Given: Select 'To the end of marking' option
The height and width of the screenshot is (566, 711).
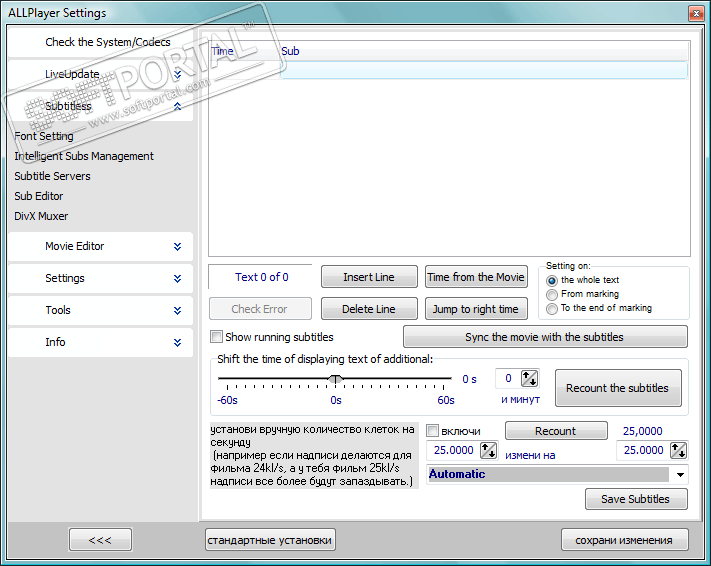Looking at the screenshot, I should [552, 308].
